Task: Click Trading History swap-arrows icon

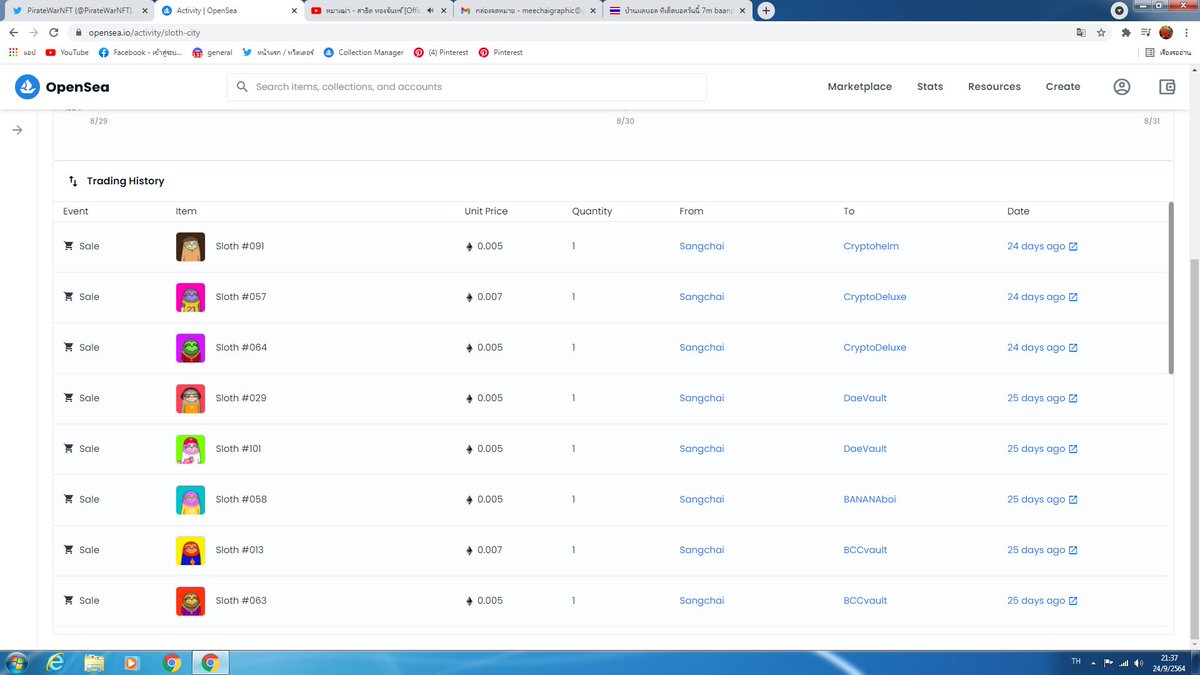Action: (73, 181)
